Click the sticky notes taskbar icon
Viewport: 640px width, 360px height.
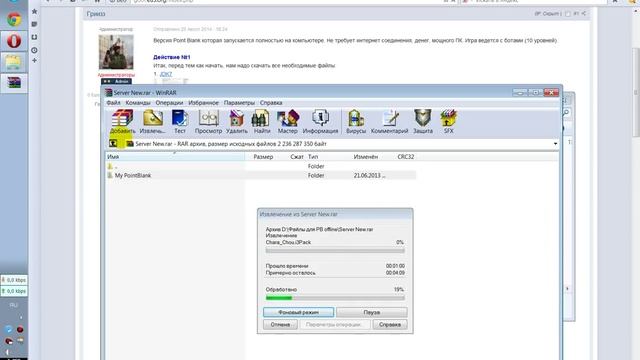tap(14, 62)
